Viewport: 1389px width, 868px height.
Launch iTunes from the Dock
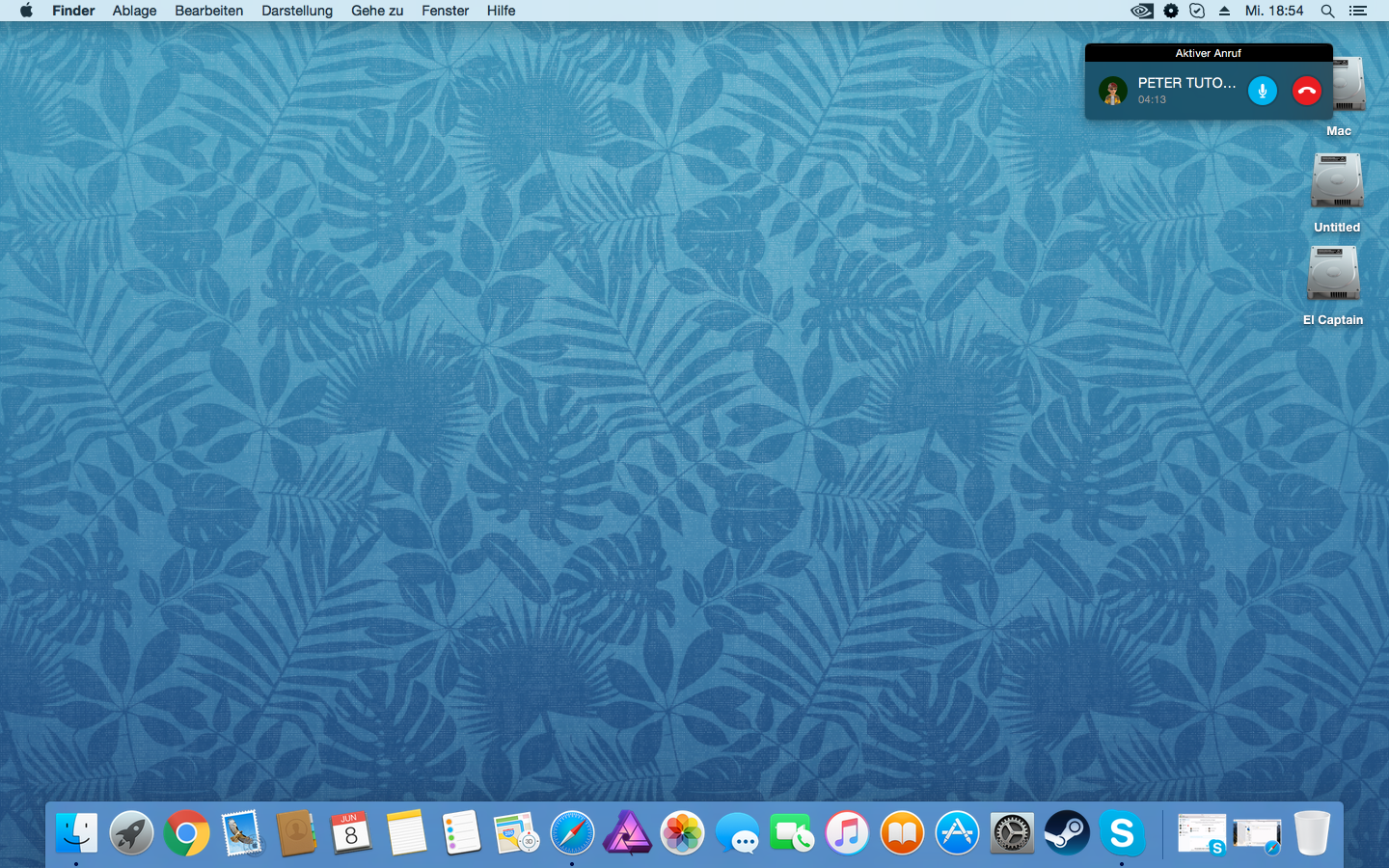(847, 832)
